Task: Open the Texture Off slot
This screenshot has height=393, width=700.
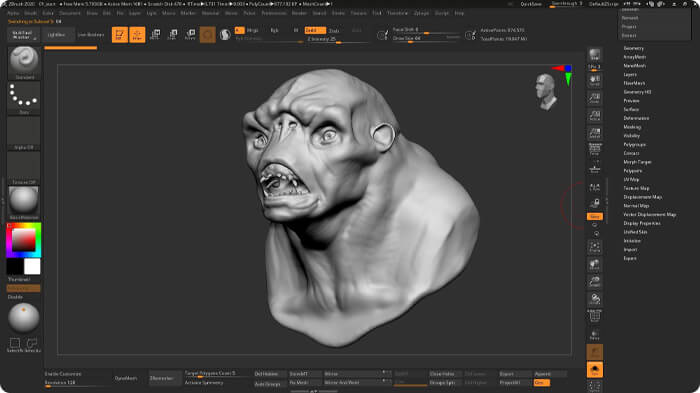Action: 24,168
